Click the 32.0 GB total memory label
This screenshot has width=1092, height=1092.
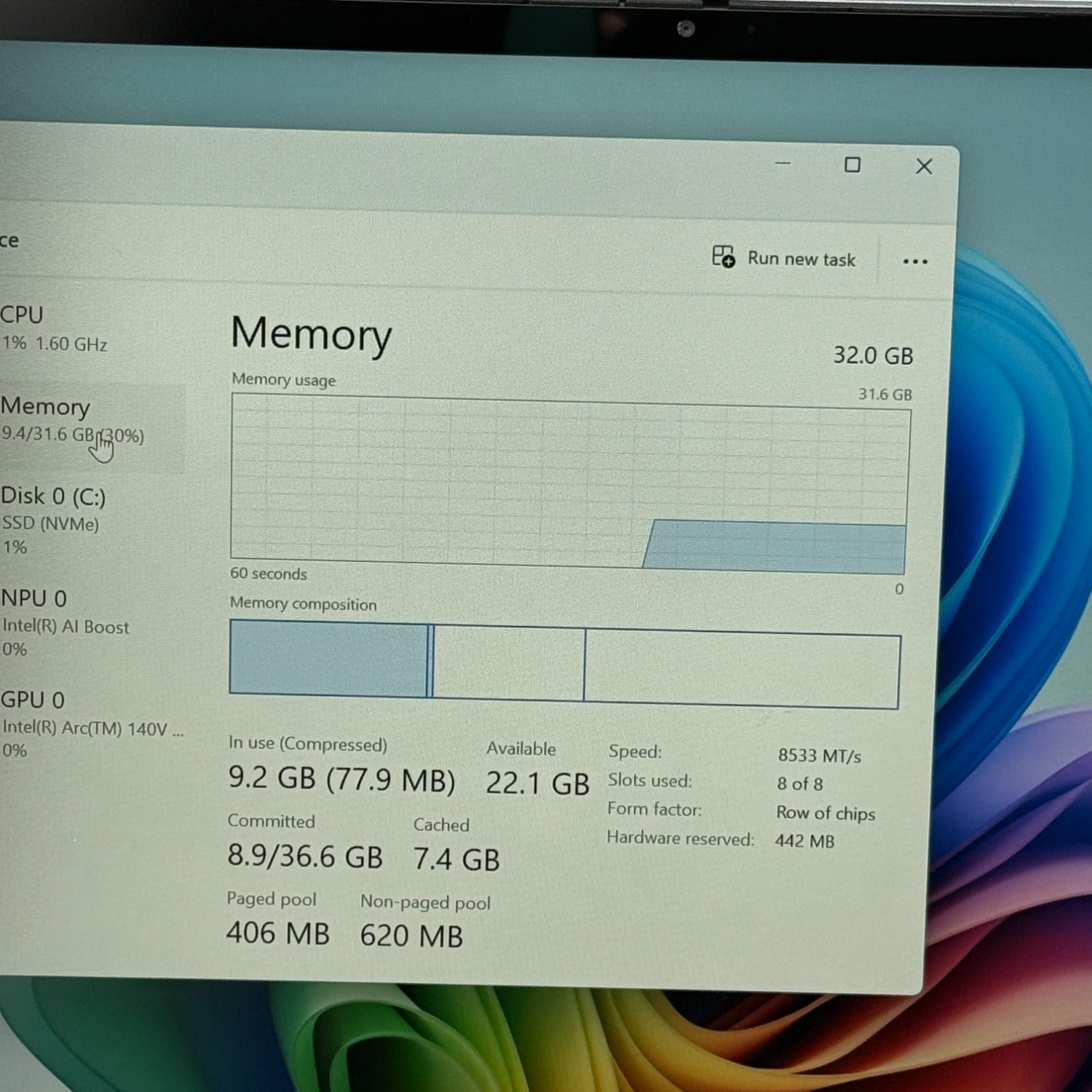point(872,355)
